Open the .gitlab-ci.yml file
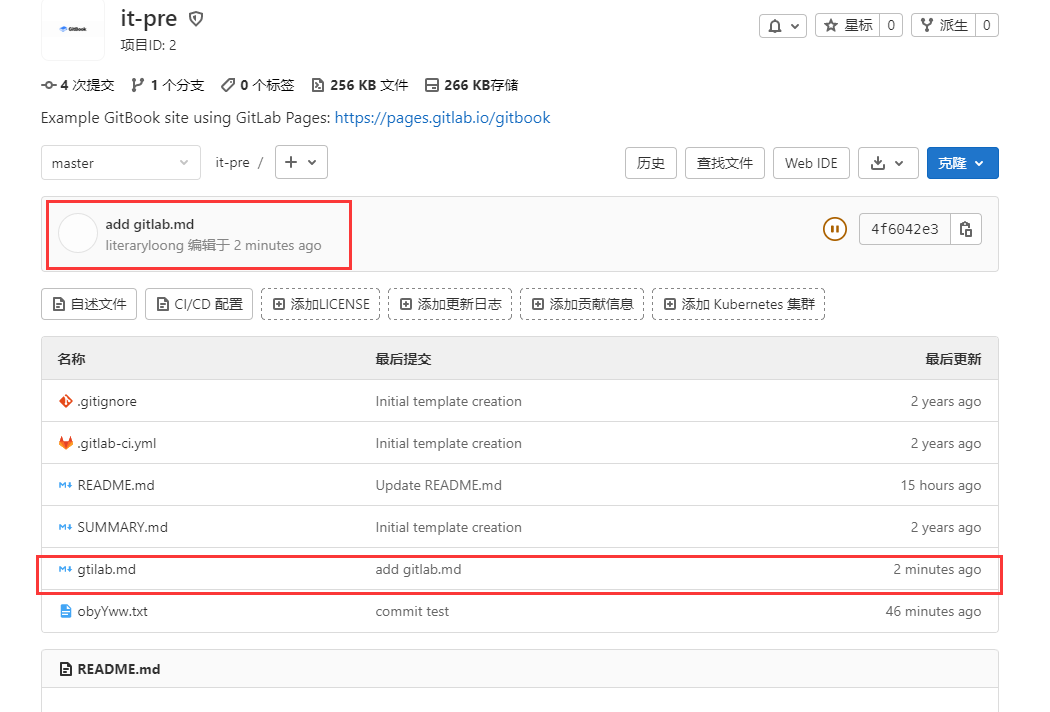 [x=117, y=443]
